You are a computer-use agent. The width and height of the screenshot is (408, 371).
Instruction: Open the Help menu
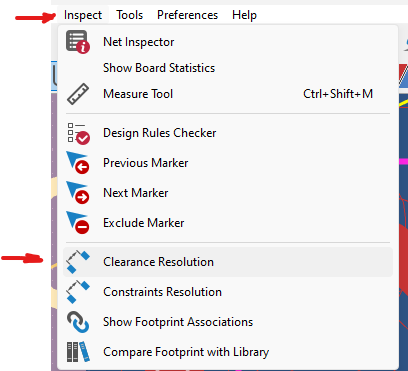(x=245, y=15)
